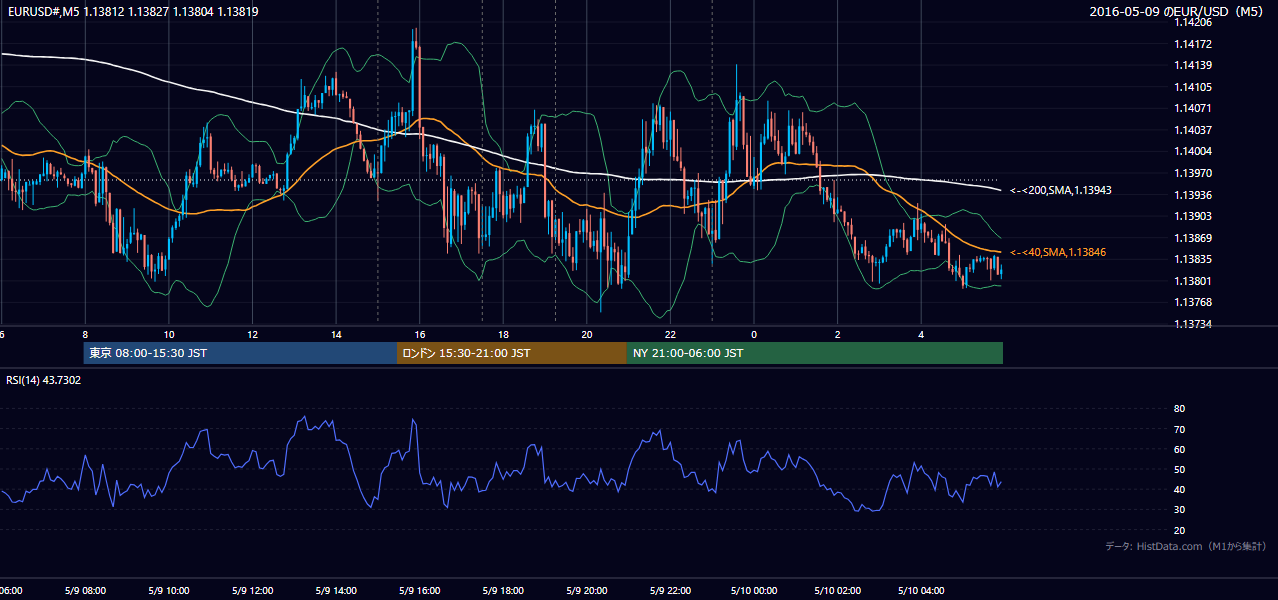Click RSI level 50 on axis
Screen dimensions: 1278x600
click(1179, 469)
